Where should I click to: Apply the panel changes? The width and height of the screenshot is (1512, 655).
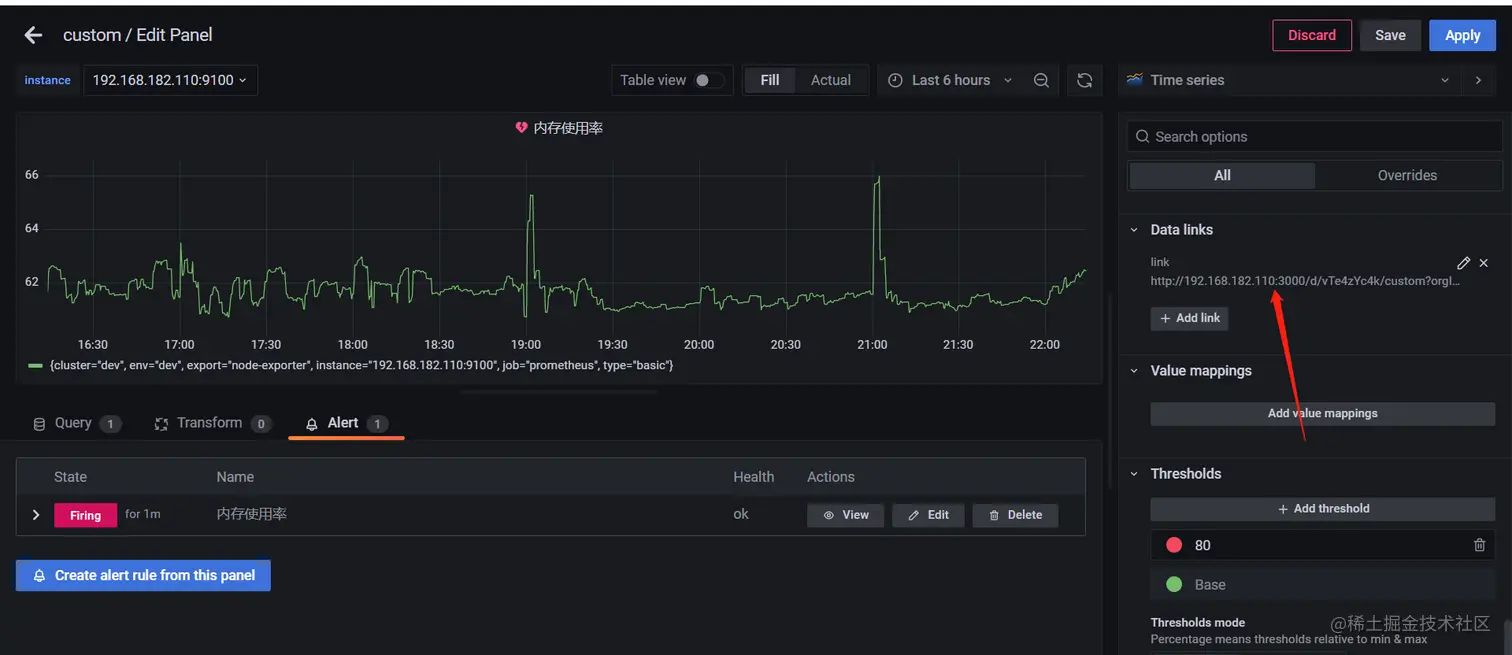(x=1462, y=34)
